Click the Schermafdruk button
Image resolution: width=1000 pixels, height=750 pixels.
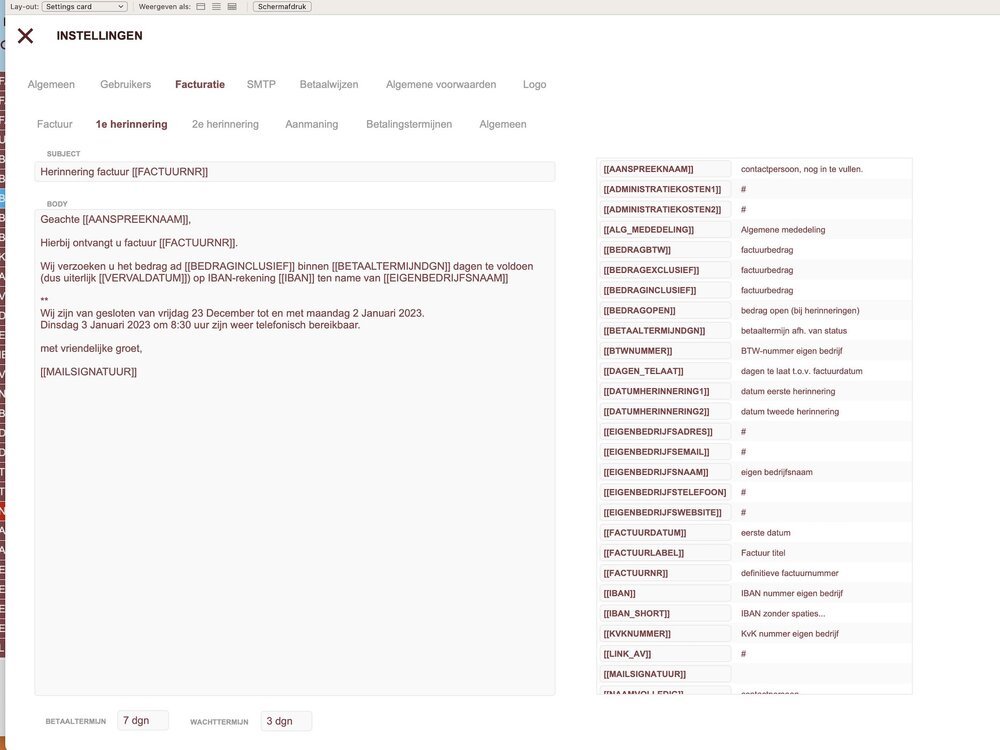(x=281, y=7)
